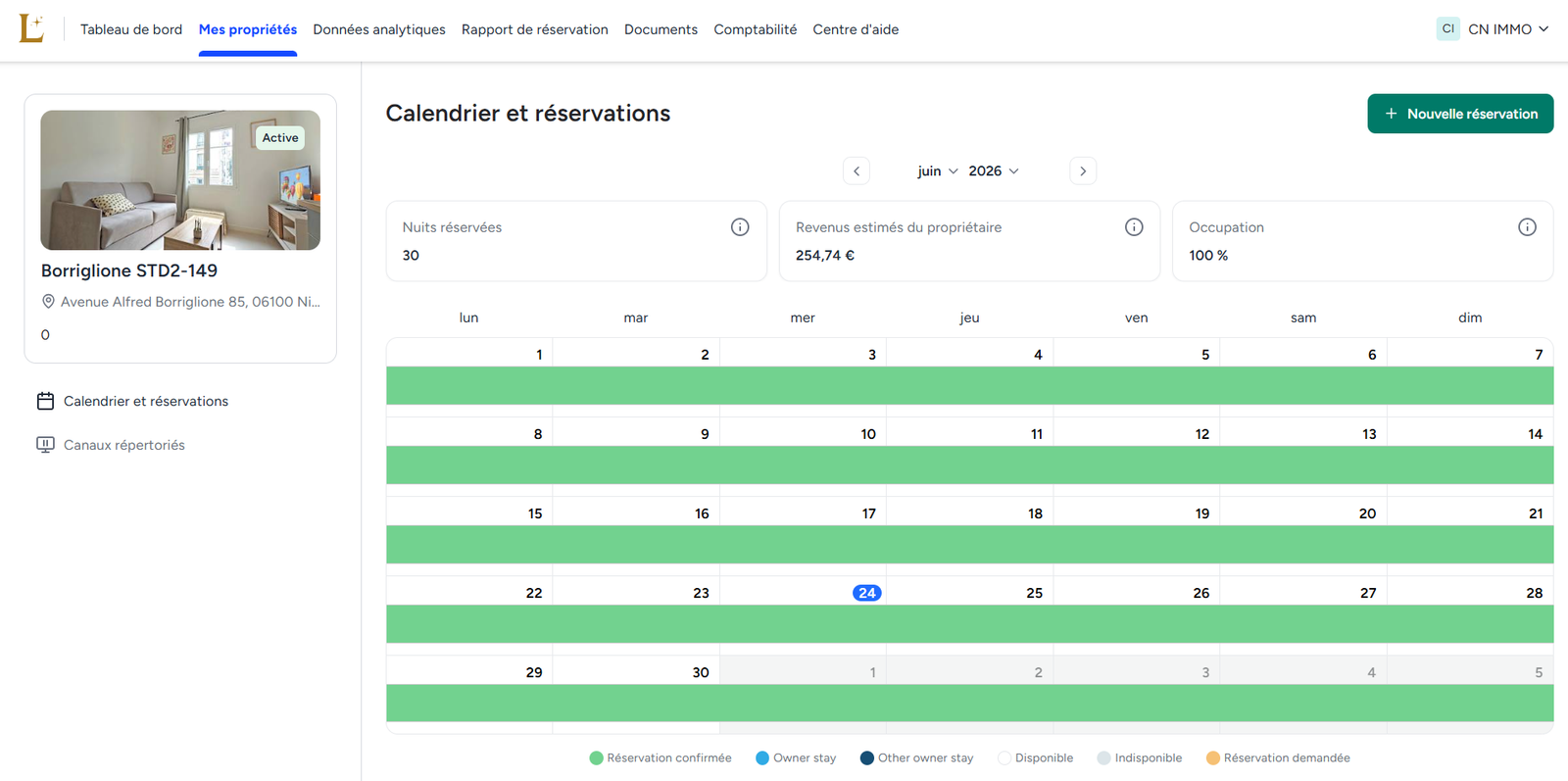This screenshot has height=781, width=1568.
Task: Open Centre d'aide
Action: tap(856, 29)
